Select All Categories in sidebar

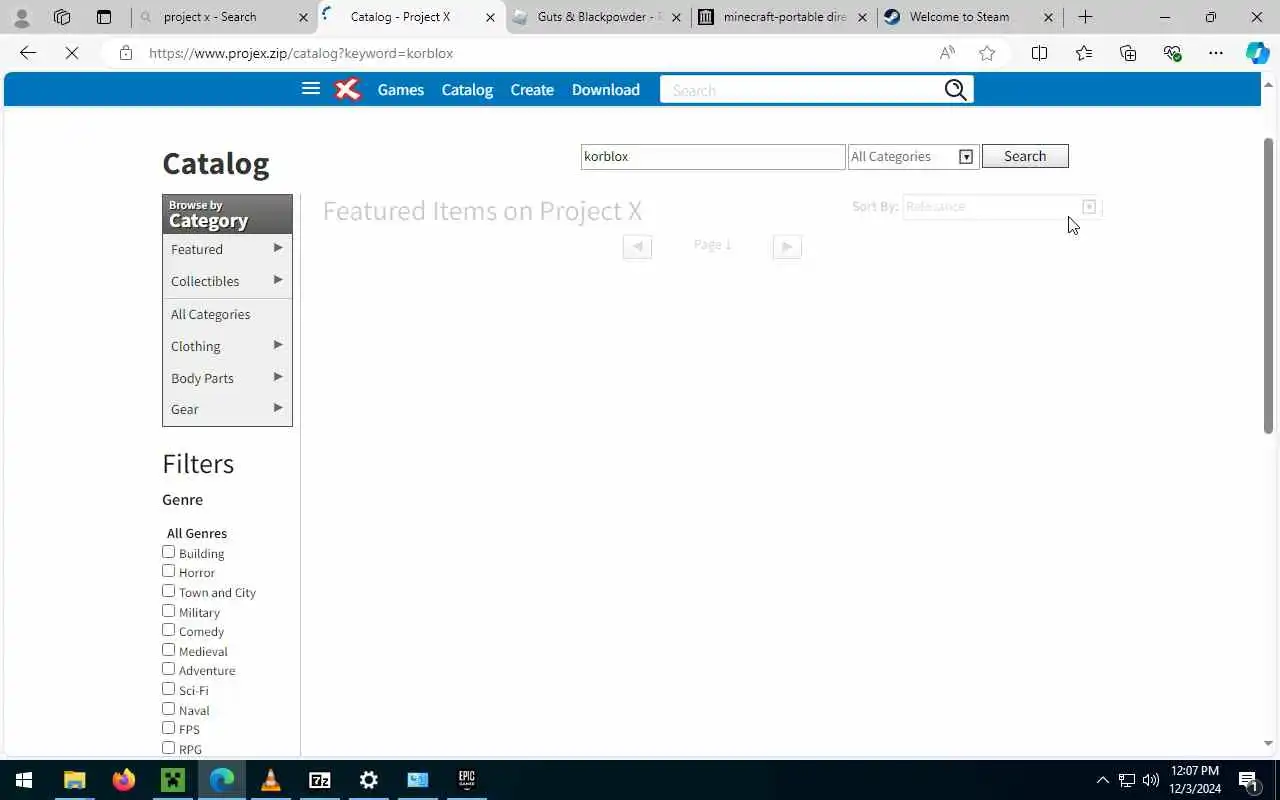point(211,314)
